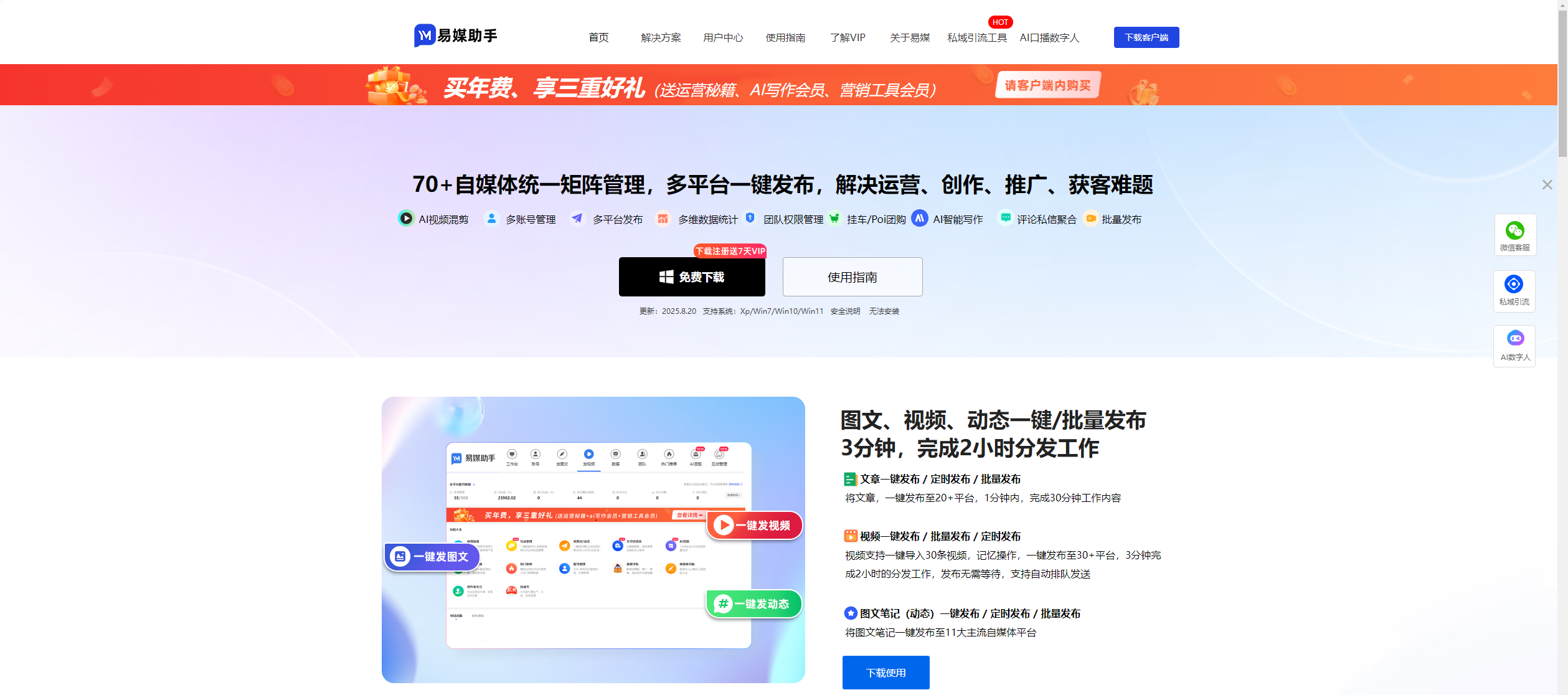Open the 解决方案 menu item
The height and width of the screenshot is (695, 1568).
(660, 37)
